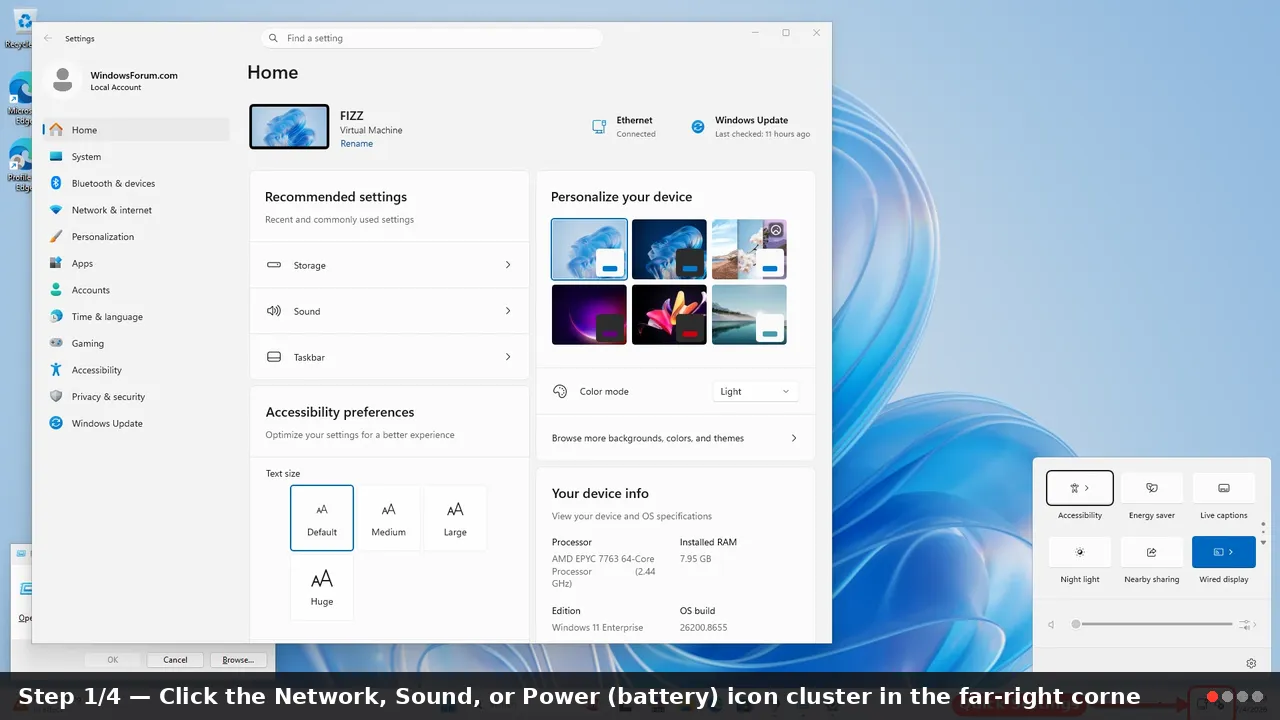Click the Processor AMD EPYC 7763 text
The width and height of the screenshot is (1280, 720).
tap(603, 571)
